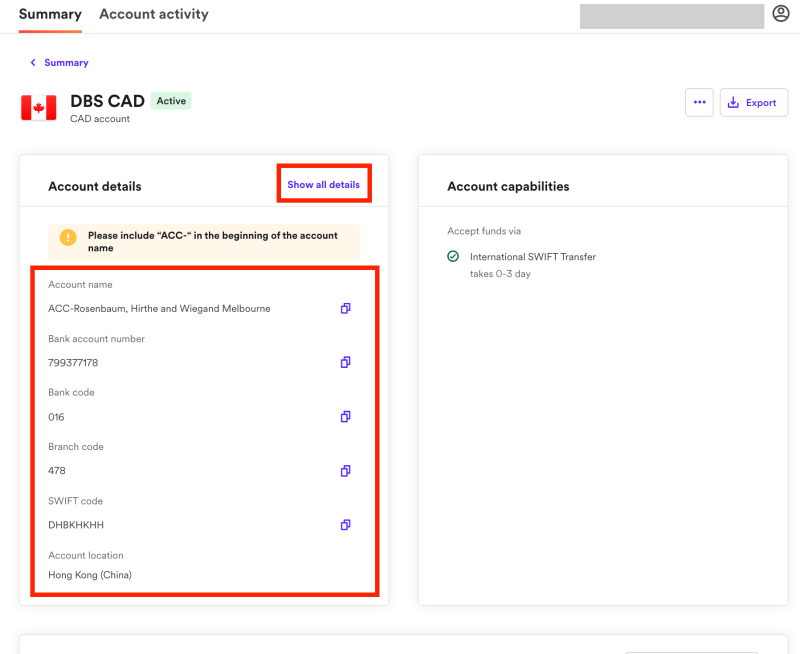
Task: Open the user profile icon
Action: coord(781,13)
